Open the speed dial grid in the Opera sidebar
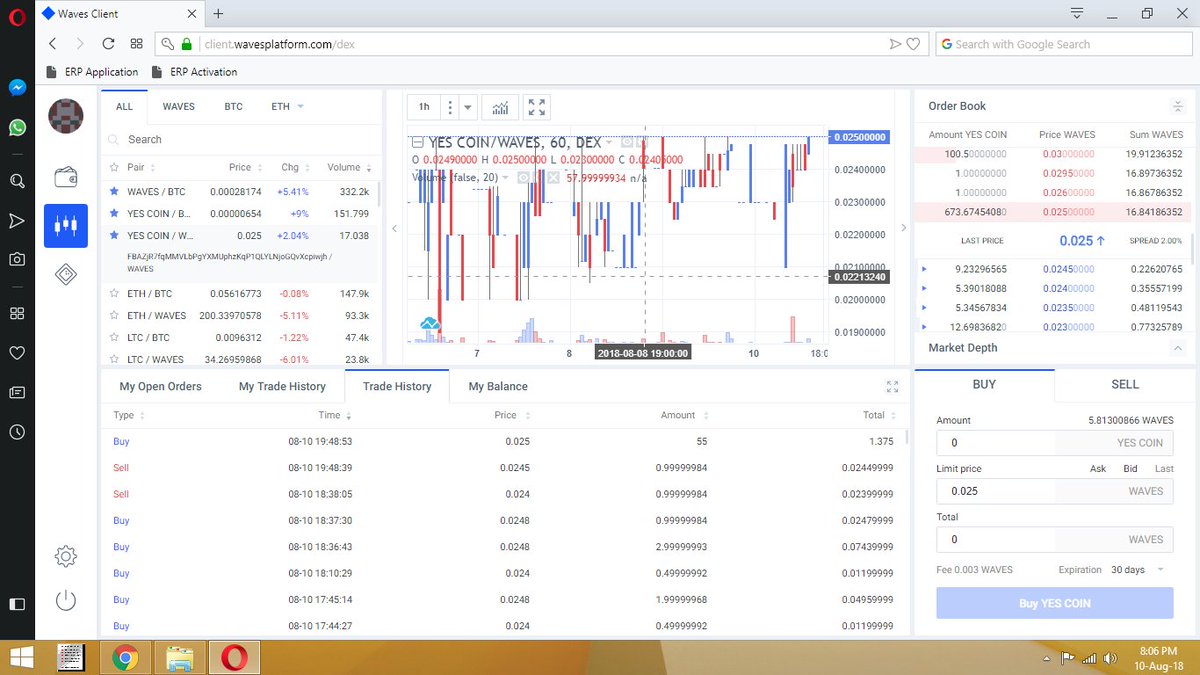 point(17,313)
